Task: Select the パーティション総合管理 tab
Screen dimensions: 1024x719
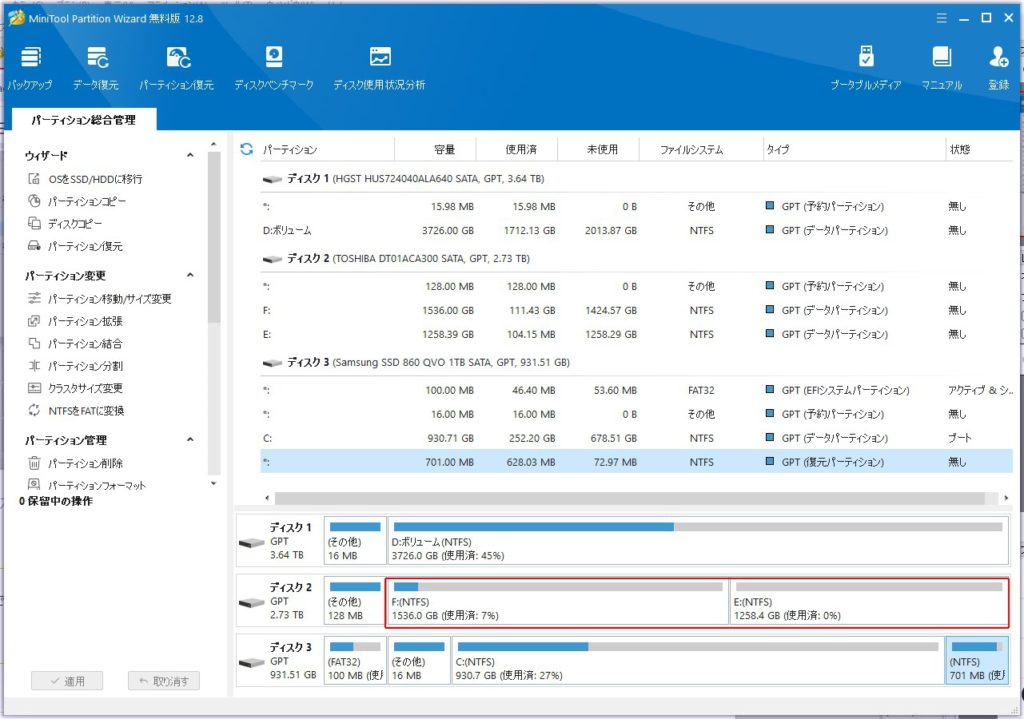Action: (x=83, y=120)
